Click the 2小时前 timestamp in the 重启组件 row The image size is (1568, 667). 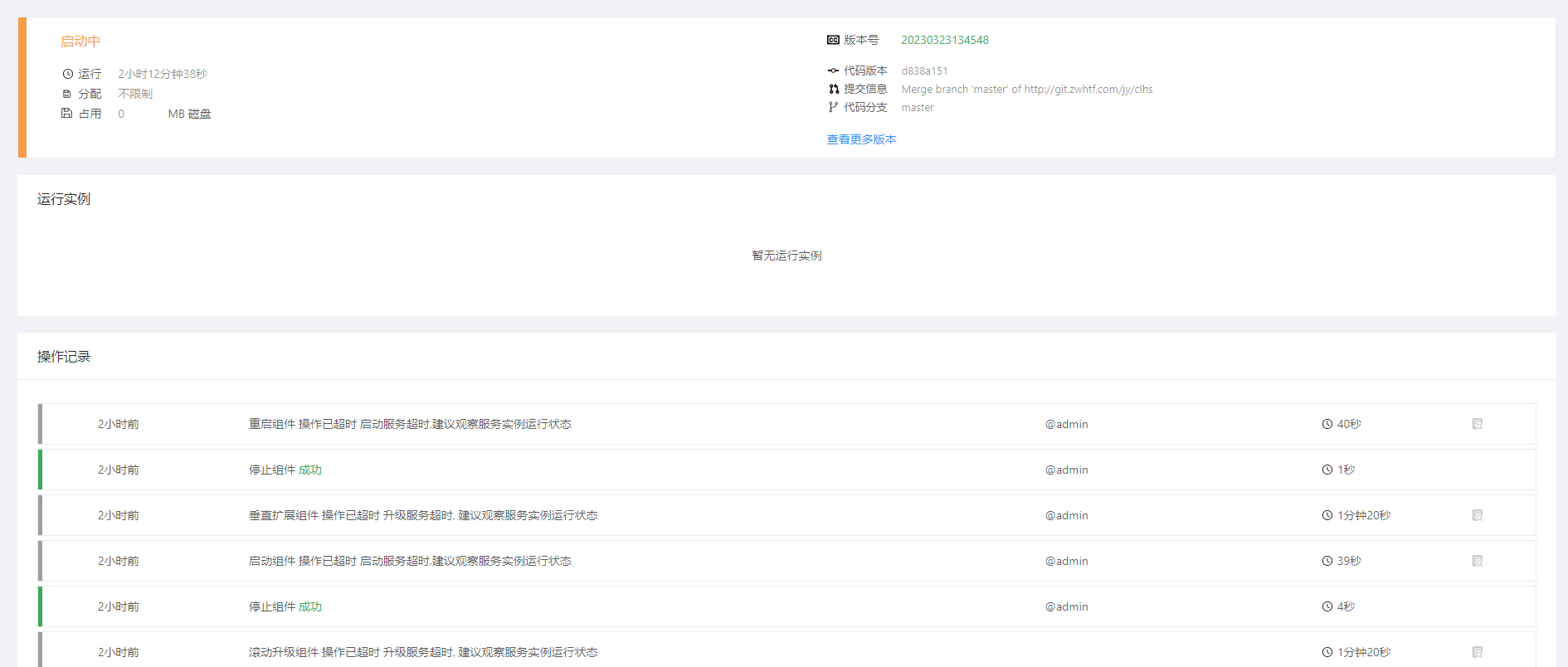pyautogui.click(x=119, y=424)
